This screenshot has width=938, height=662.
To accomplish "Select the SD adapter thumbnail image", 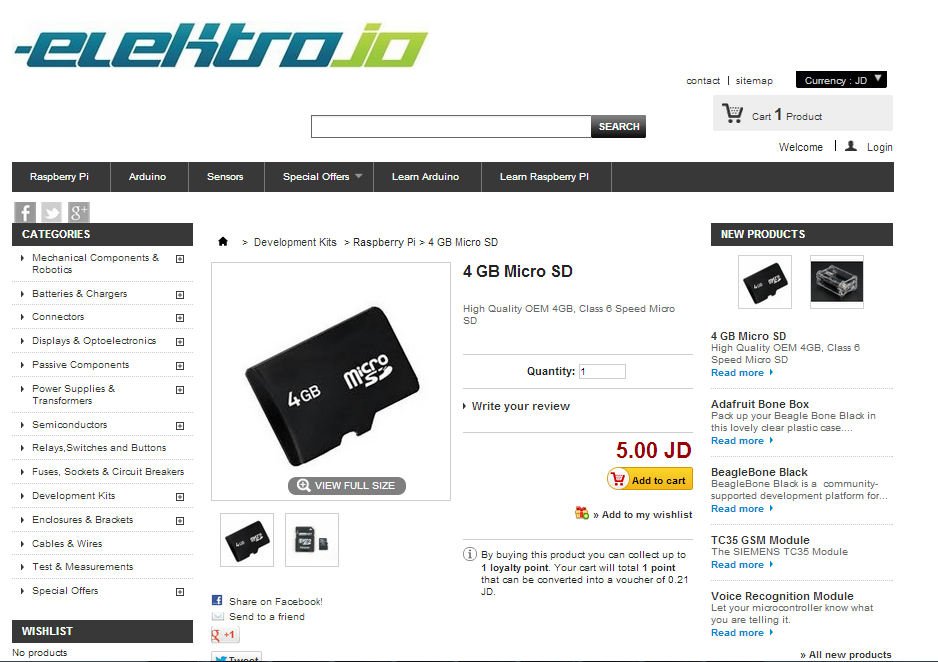I will [x=312, y=539].
